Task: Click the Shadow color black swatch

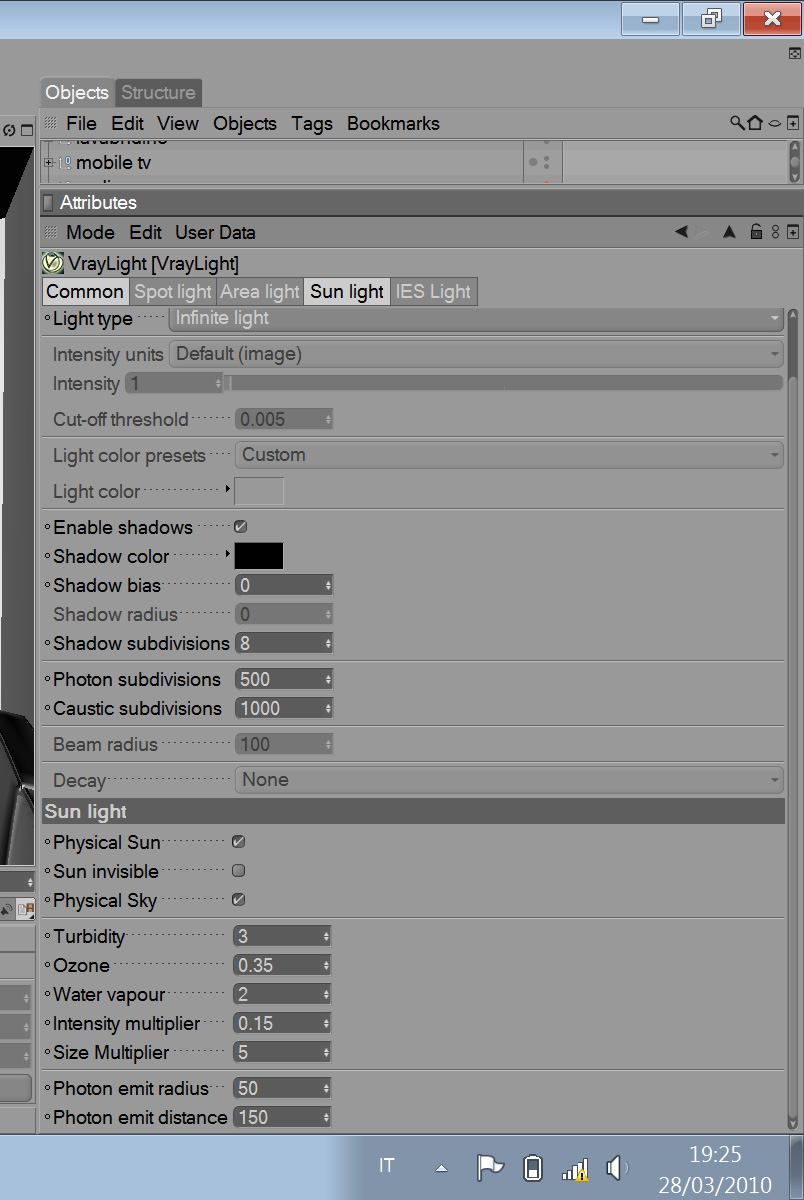Action: pyautogui.click(x=259, y=556)
